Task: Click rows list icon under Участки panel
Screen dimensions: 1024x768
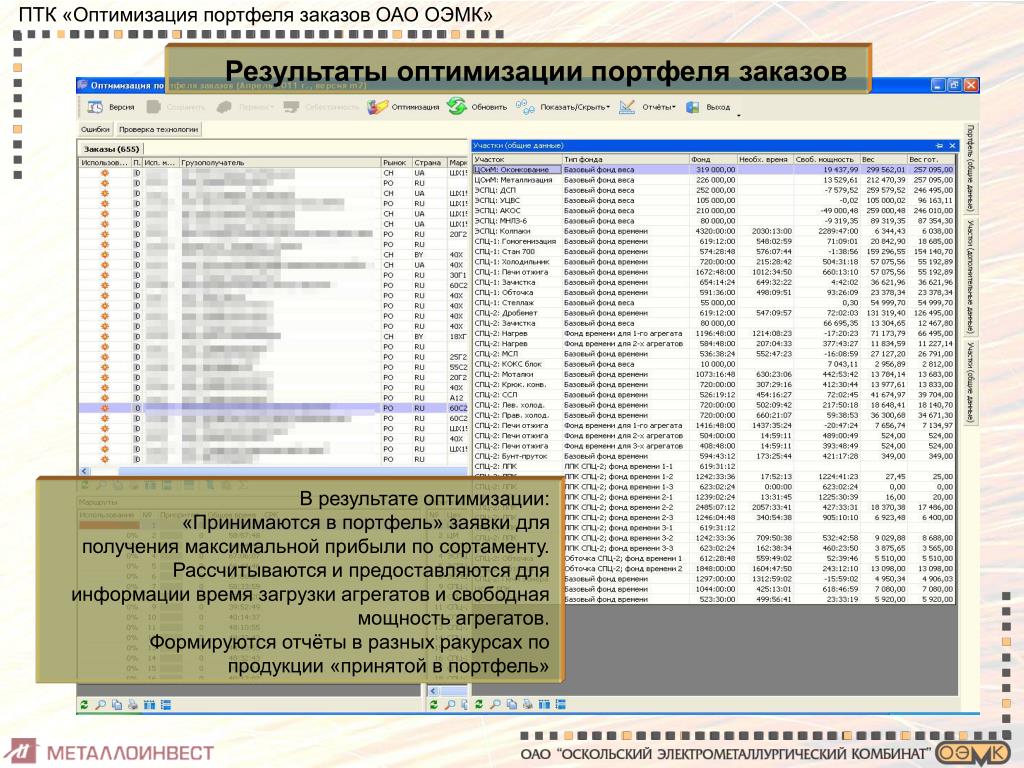Action: point(560,704)
